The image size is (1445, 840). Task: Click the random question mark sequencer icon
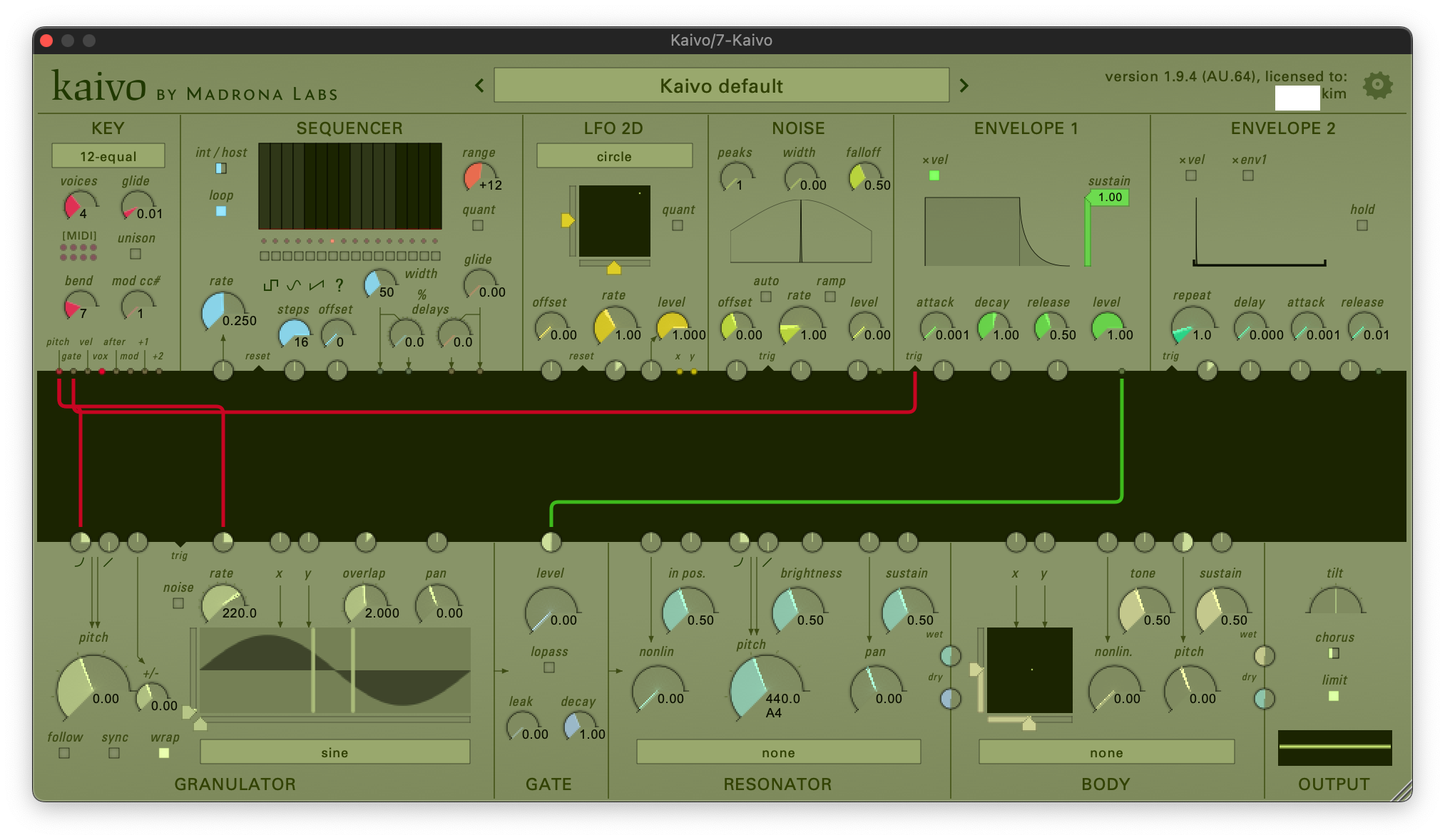(x=339, y=285)
